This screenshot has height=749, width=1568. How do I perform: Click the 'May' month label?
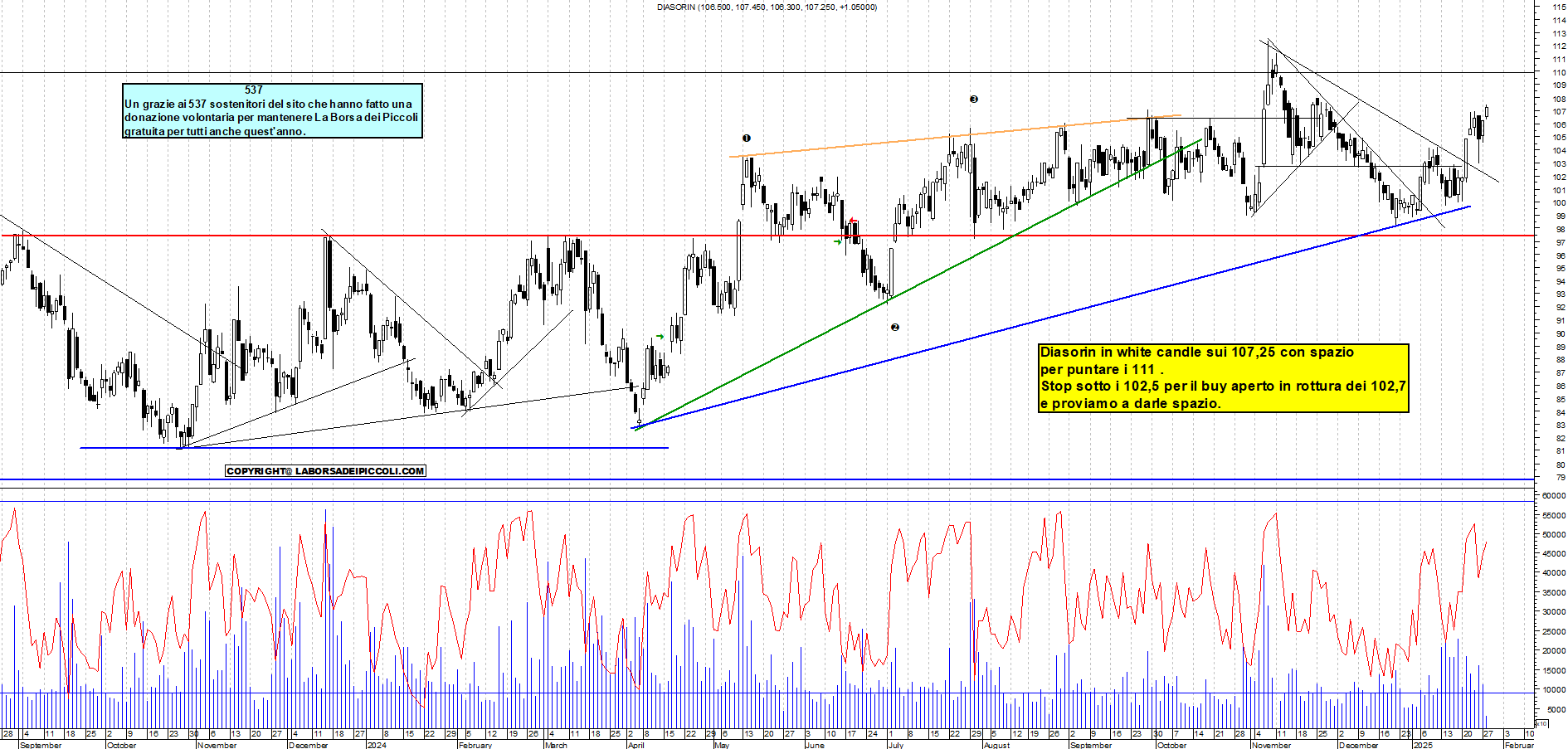(x=722, y=745)
